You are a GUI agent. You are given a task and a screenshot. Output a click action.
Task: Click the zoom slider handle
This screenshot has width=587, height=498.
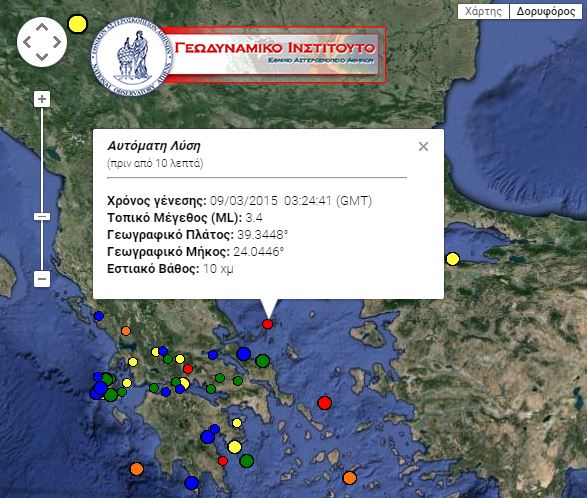pos(42,216)
